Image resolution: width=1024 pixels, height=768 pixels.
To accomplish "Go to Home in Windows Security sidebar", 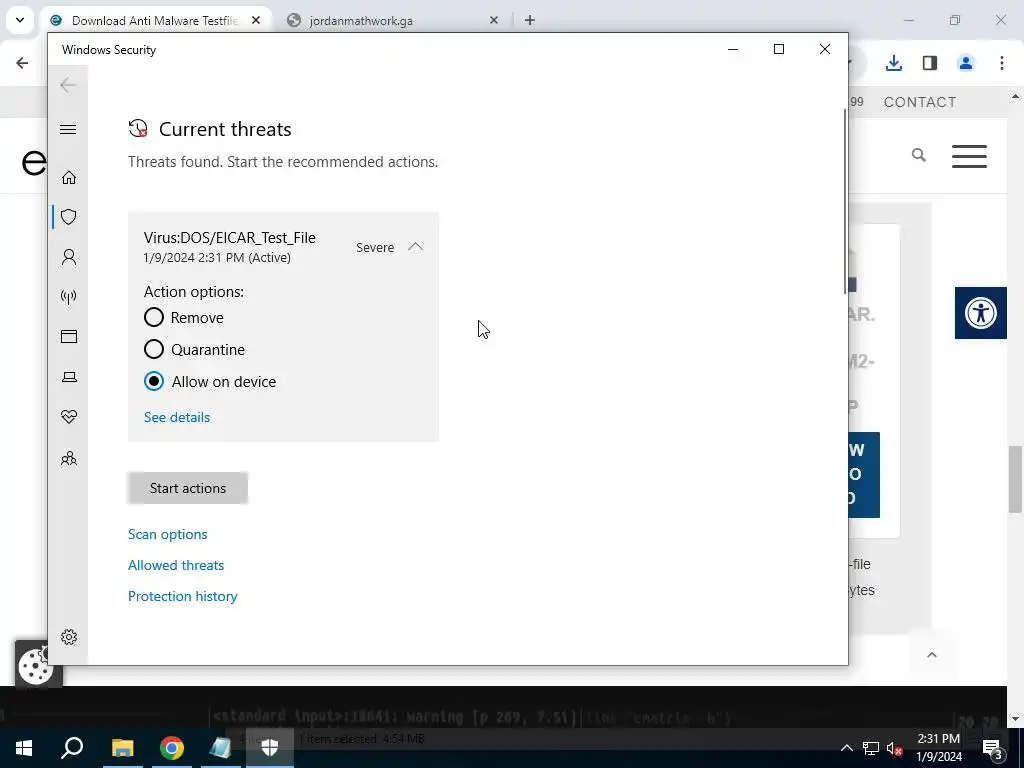I will pyautogui.click(x=69, y=178).
